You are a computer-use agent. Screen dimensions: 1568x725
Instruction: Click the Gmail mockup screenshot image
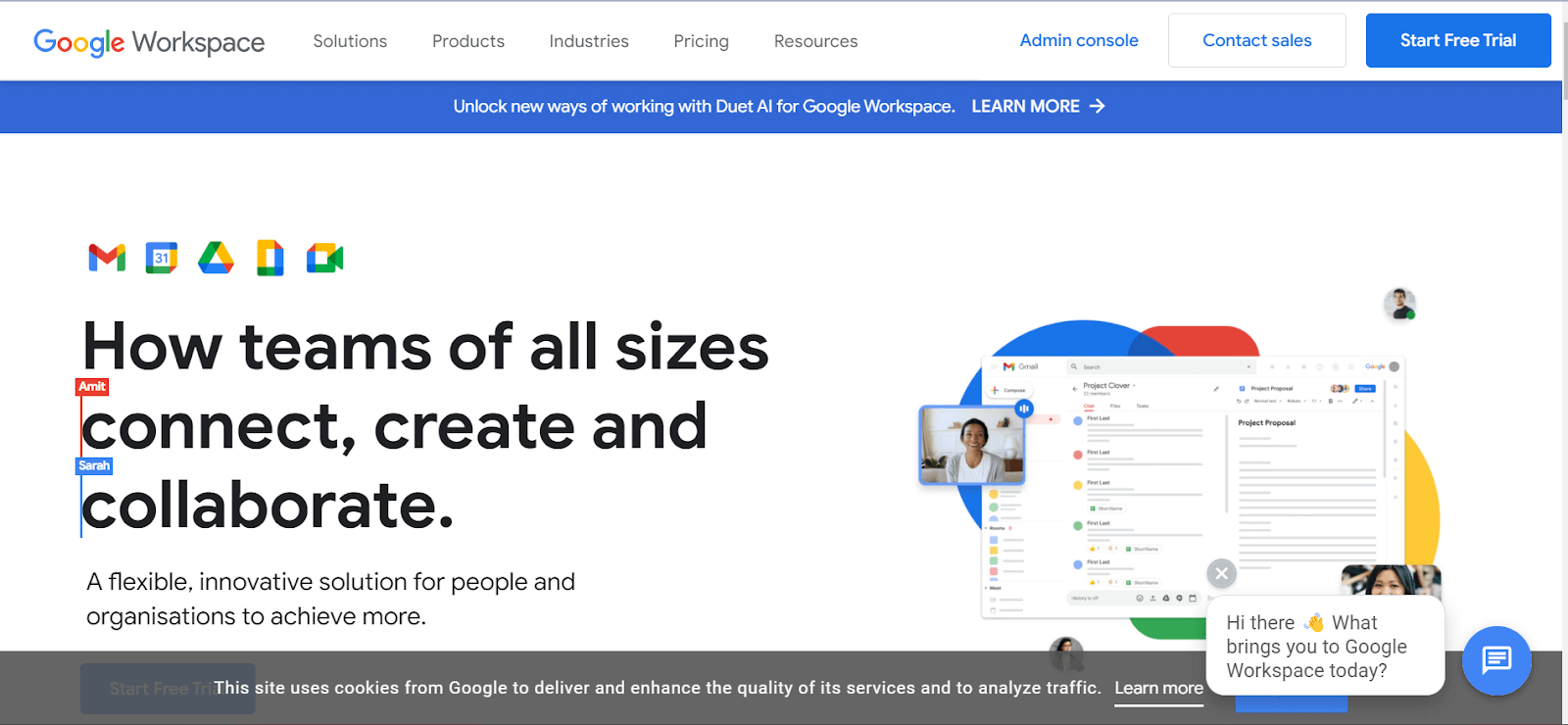click(1193, 488)
